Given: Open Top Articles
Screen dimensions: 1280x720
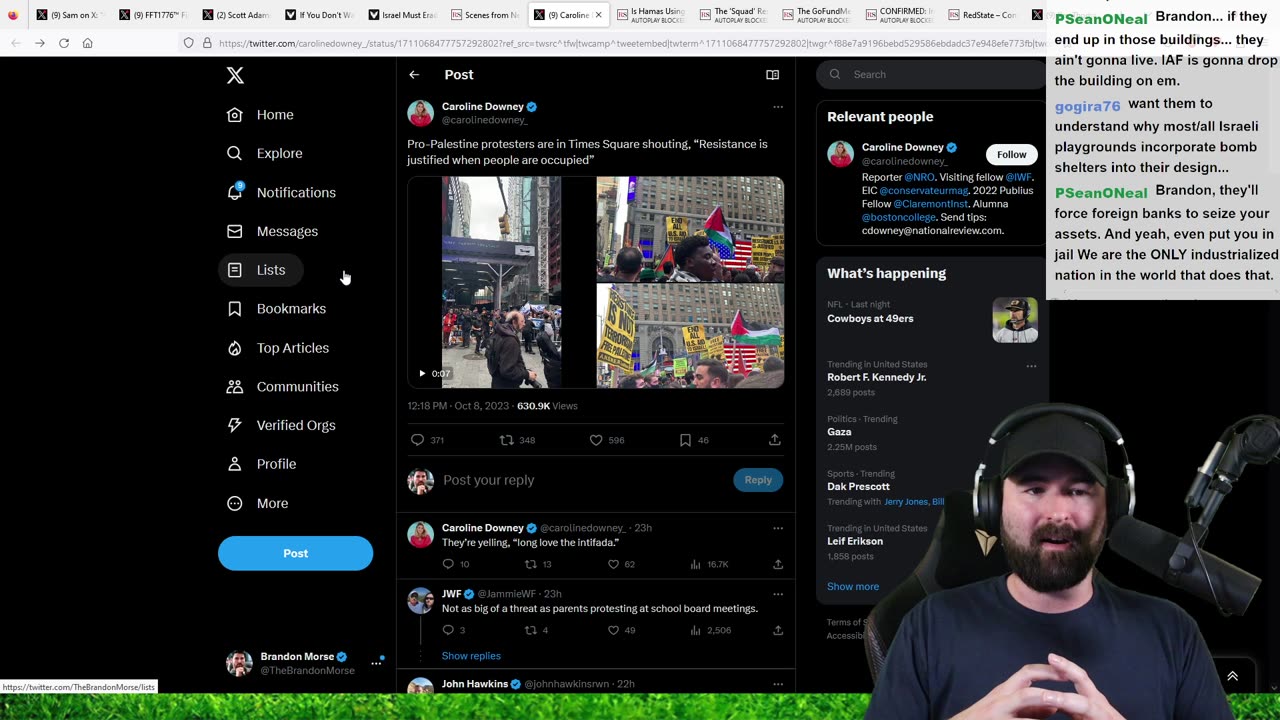Looking at the screenshot, I should coord(278,348).
